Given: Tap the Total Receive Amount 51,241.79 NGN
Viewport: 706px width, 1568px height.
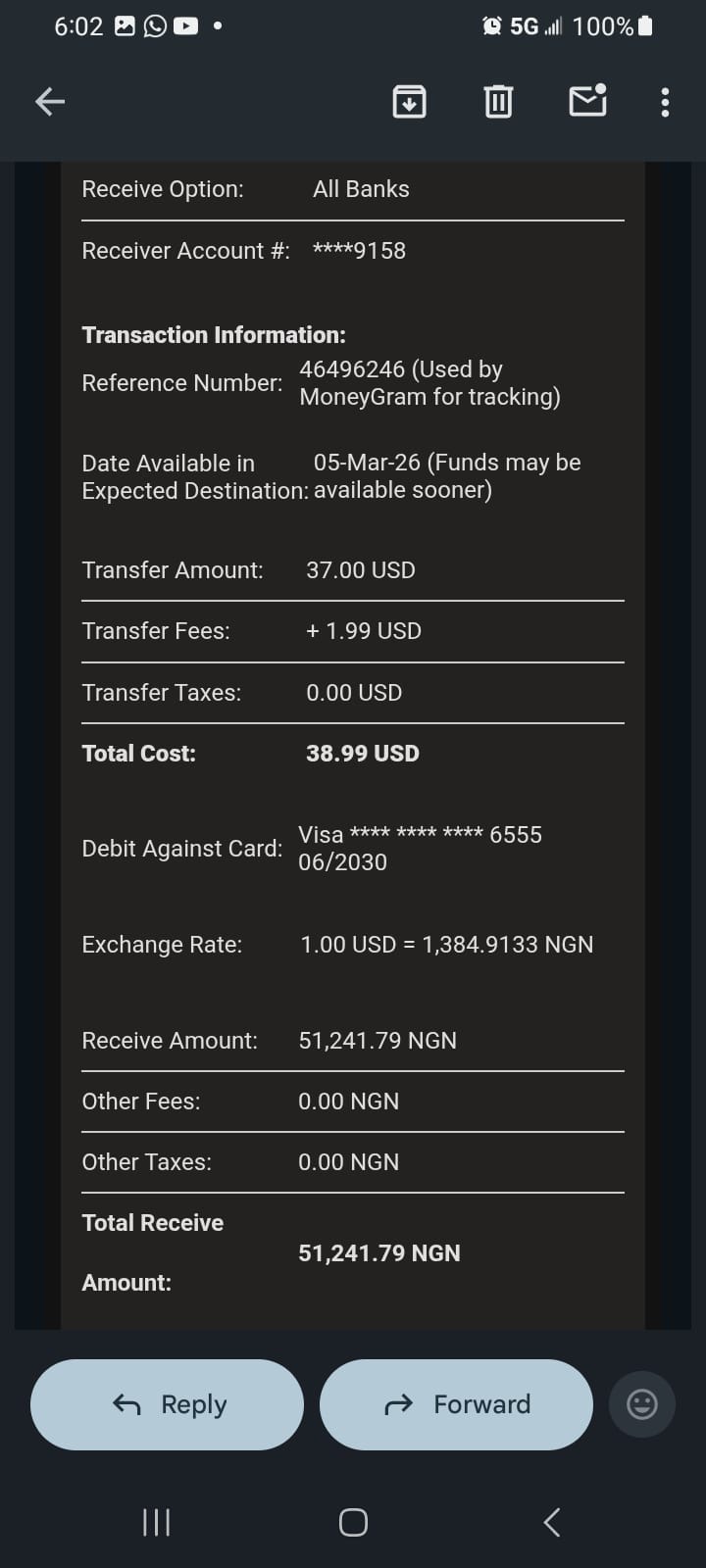Looking at the screenshot, I should pyautogui.click(x=378, y=1253).
